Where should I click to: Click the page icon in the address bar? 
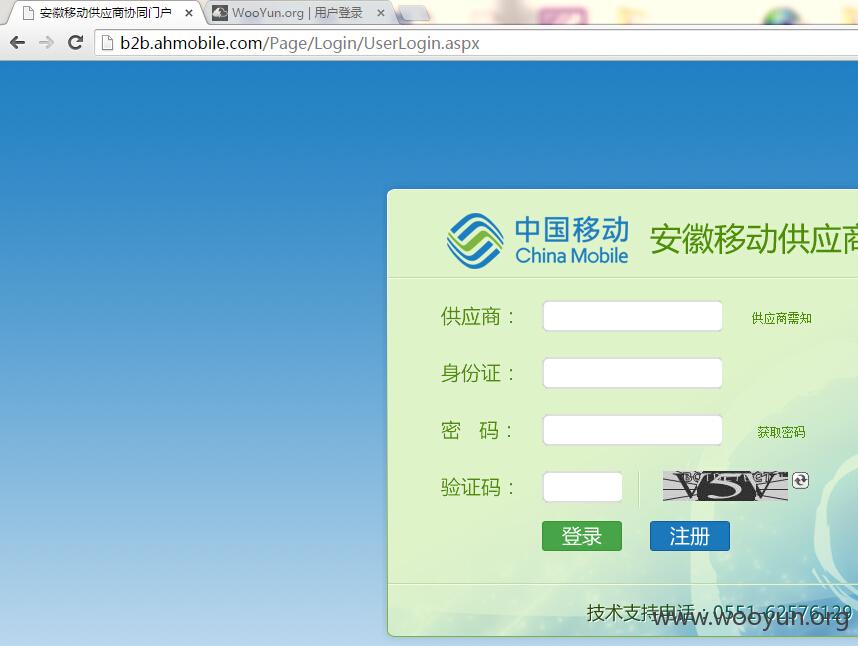click(108, 43)
